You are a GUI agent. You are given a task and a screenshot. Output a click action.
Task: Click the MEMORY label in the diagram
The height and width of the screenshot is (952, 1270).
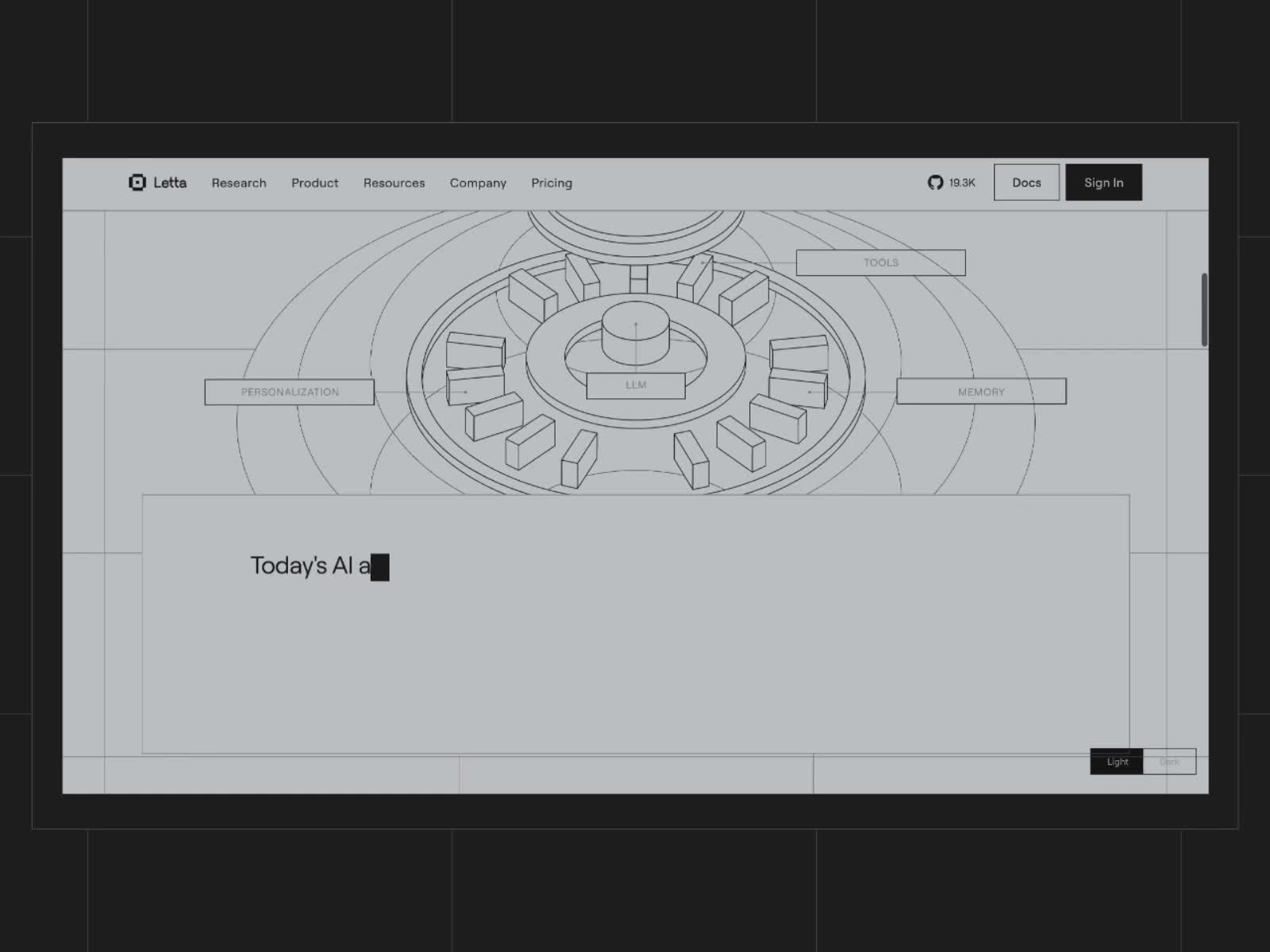point(981,392)
